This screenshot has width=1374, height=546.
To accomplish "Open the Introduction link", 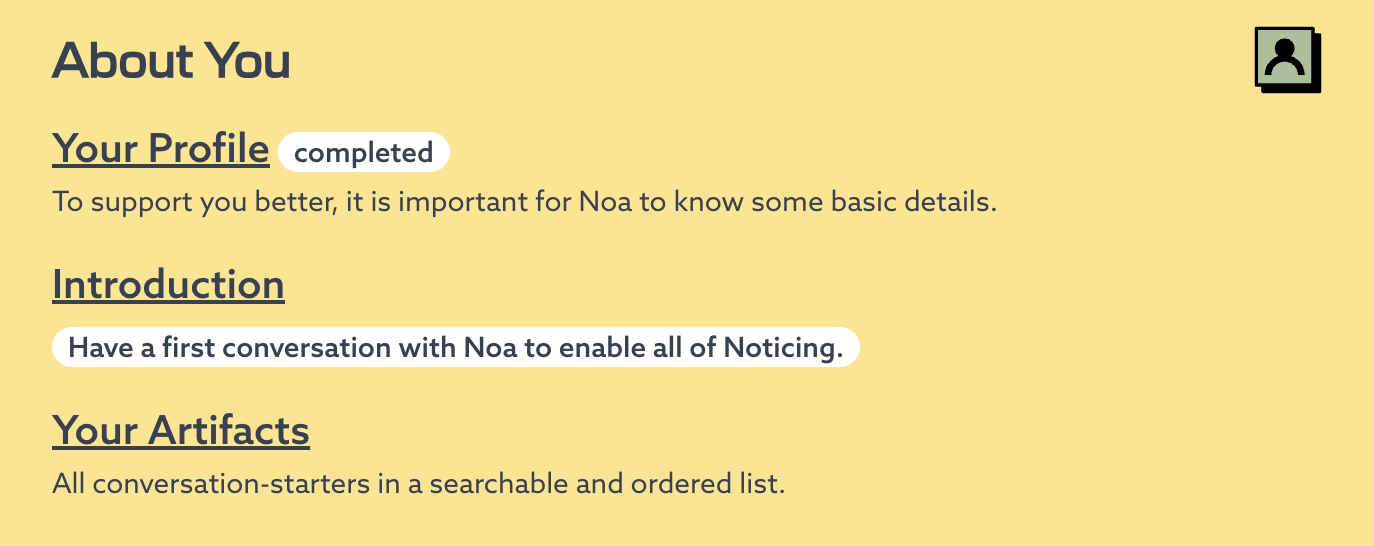I will tap(168, 285).
